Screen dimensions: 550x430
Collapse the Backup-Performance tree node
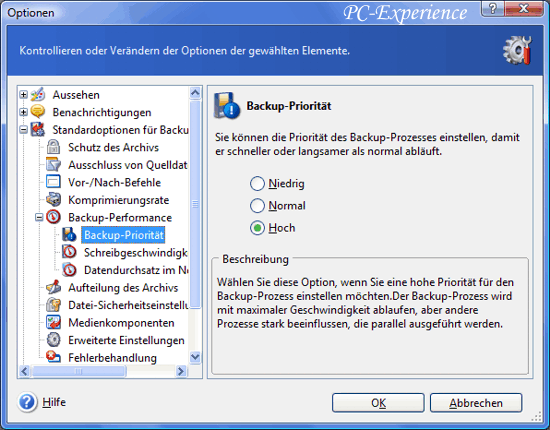click(x=39, y=217)
